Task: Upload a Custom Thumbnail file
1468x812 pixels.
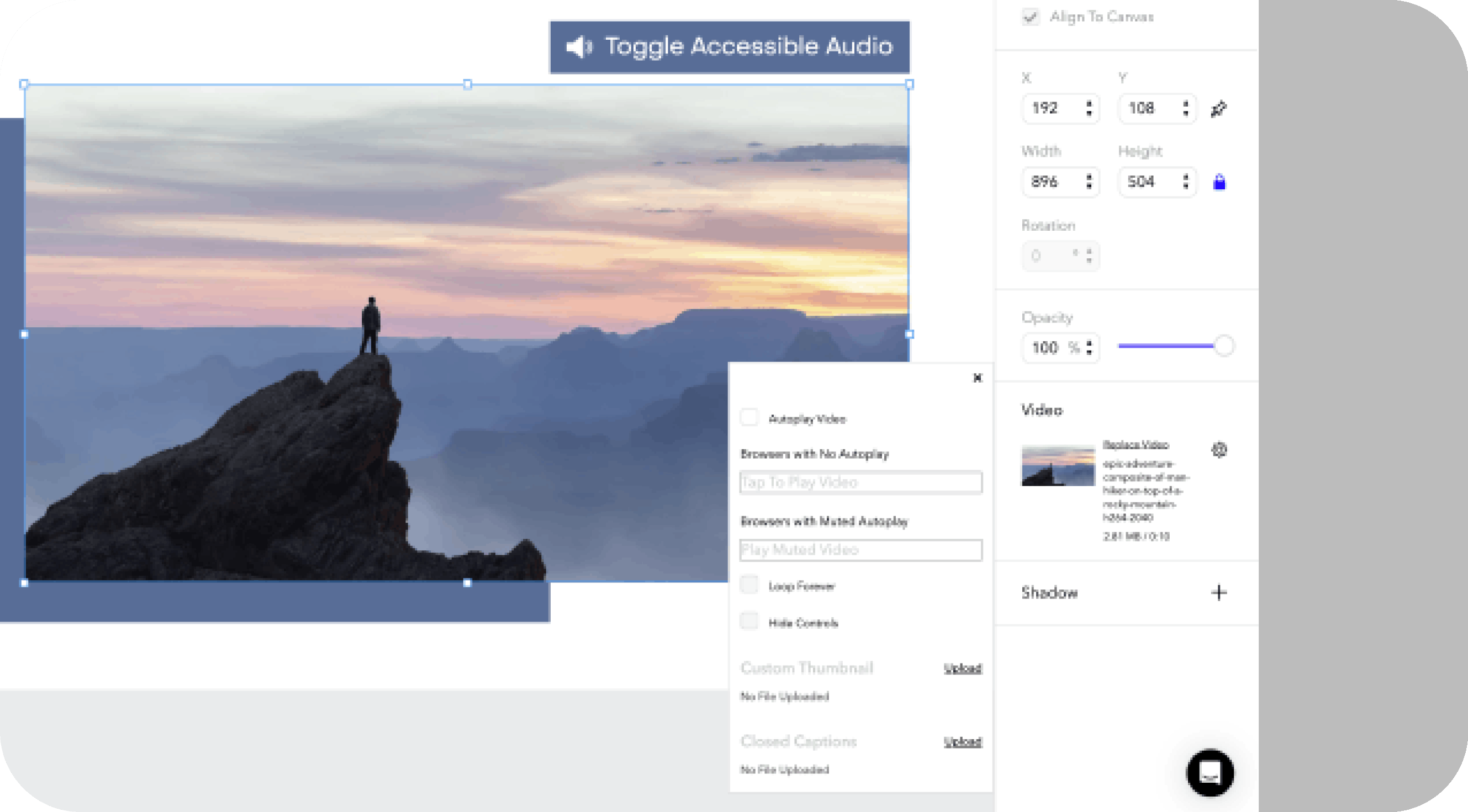Action: tap(962, 668)
